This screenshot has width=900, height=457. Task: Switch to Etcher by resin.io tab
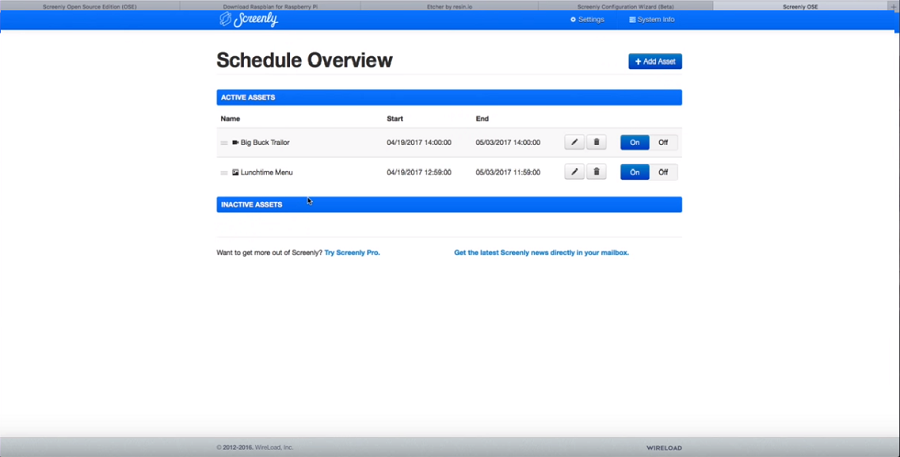click(449, 6)
